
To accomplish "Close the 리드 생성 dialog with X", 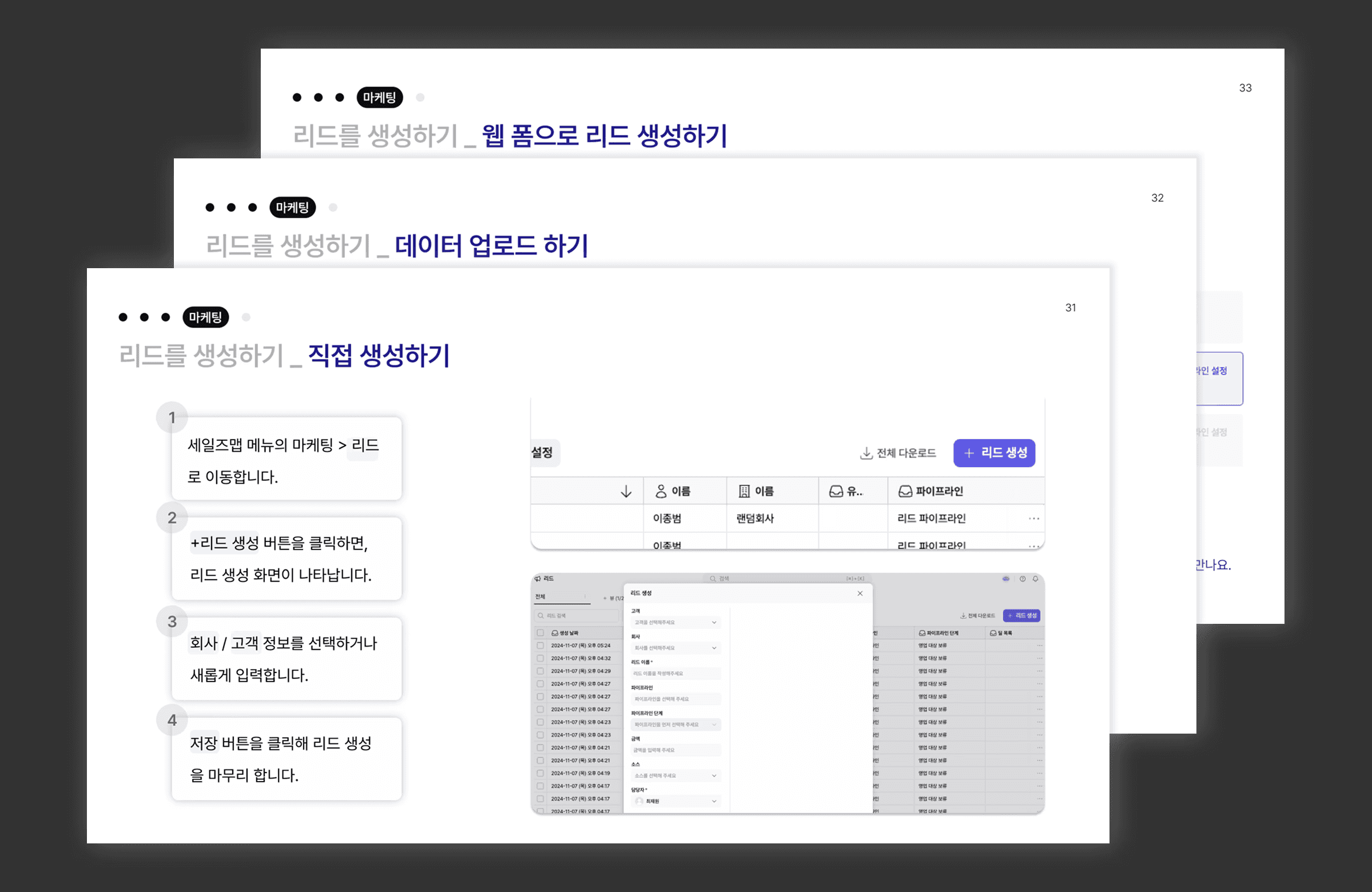I will click(860, 594).
